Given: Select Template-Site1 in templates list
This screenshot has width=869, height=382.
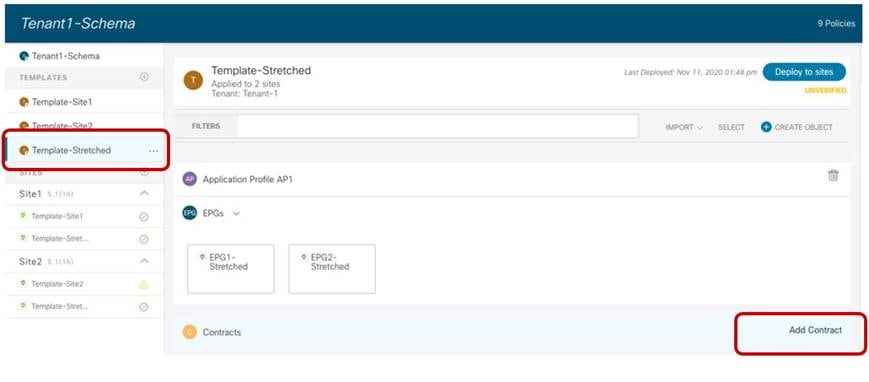Looking at the screenshot, I should pyautogui.click(x=62, y=102).
